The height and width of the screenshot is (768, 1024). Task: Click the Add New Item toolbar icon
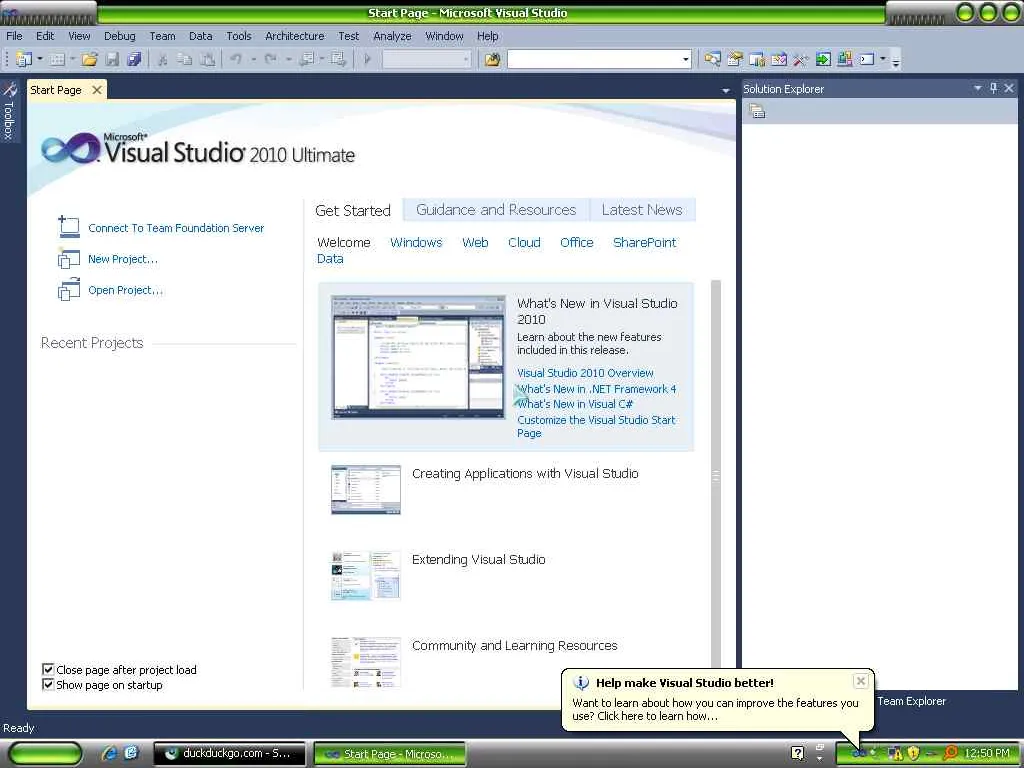pos(57,59)
